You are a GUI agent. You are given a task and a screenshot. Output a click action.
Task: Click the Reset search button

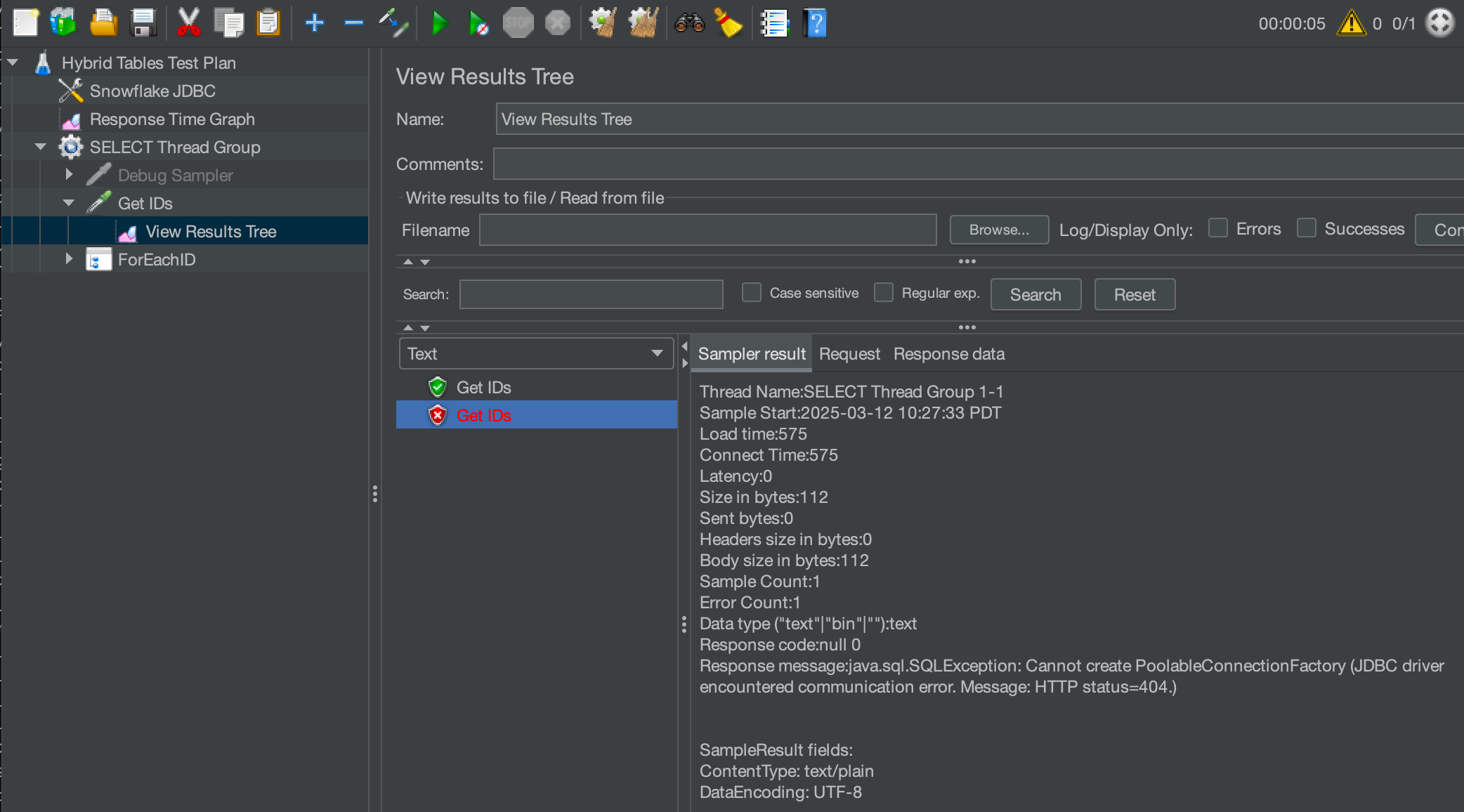click(x=1134, y=294)
